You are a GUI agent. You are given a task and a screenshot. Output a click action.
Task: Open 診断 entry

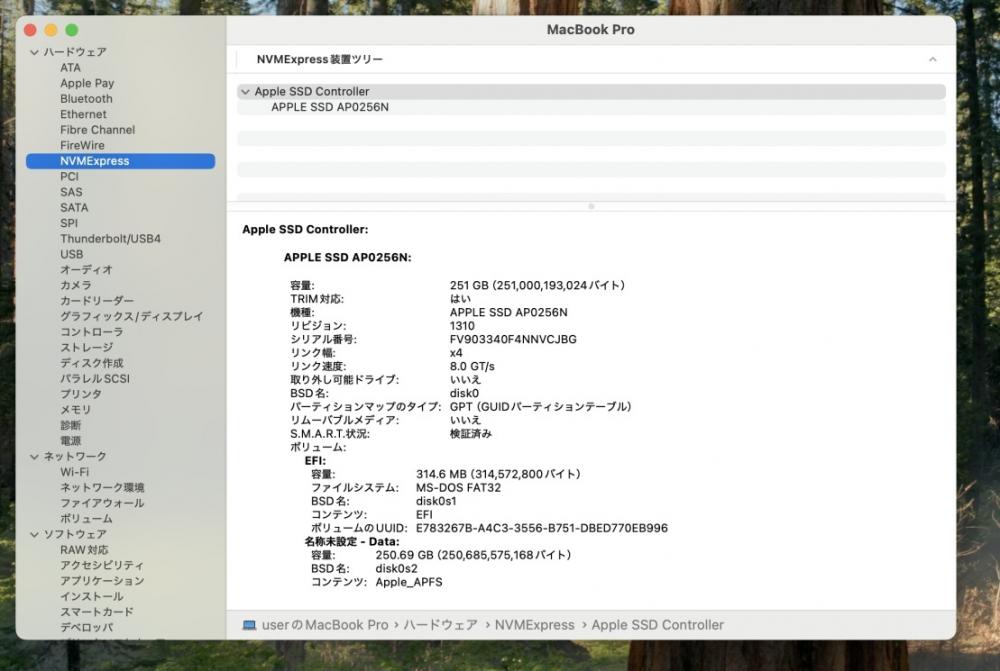pos(70,425)
